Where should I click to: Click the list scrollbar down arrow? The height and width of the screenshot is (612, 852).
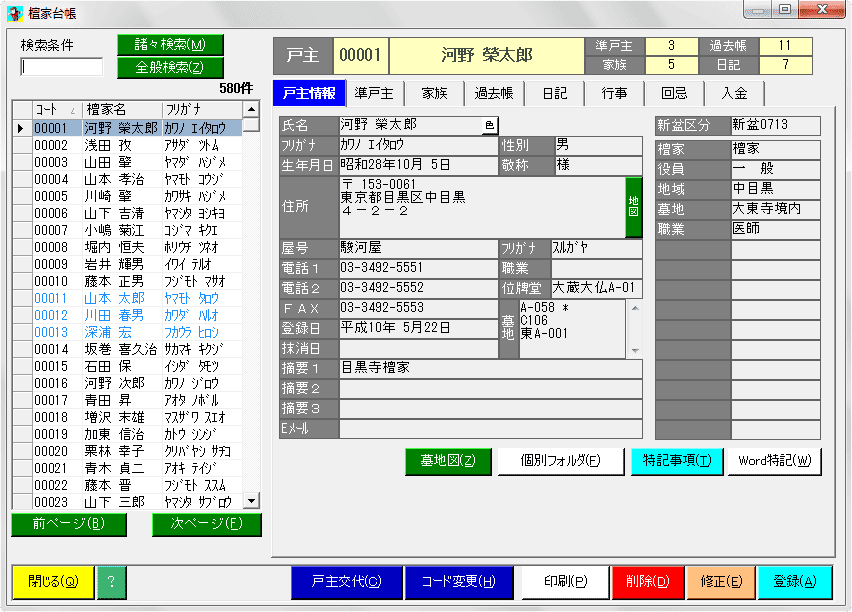pyautogui.click(x=251, y=502)
